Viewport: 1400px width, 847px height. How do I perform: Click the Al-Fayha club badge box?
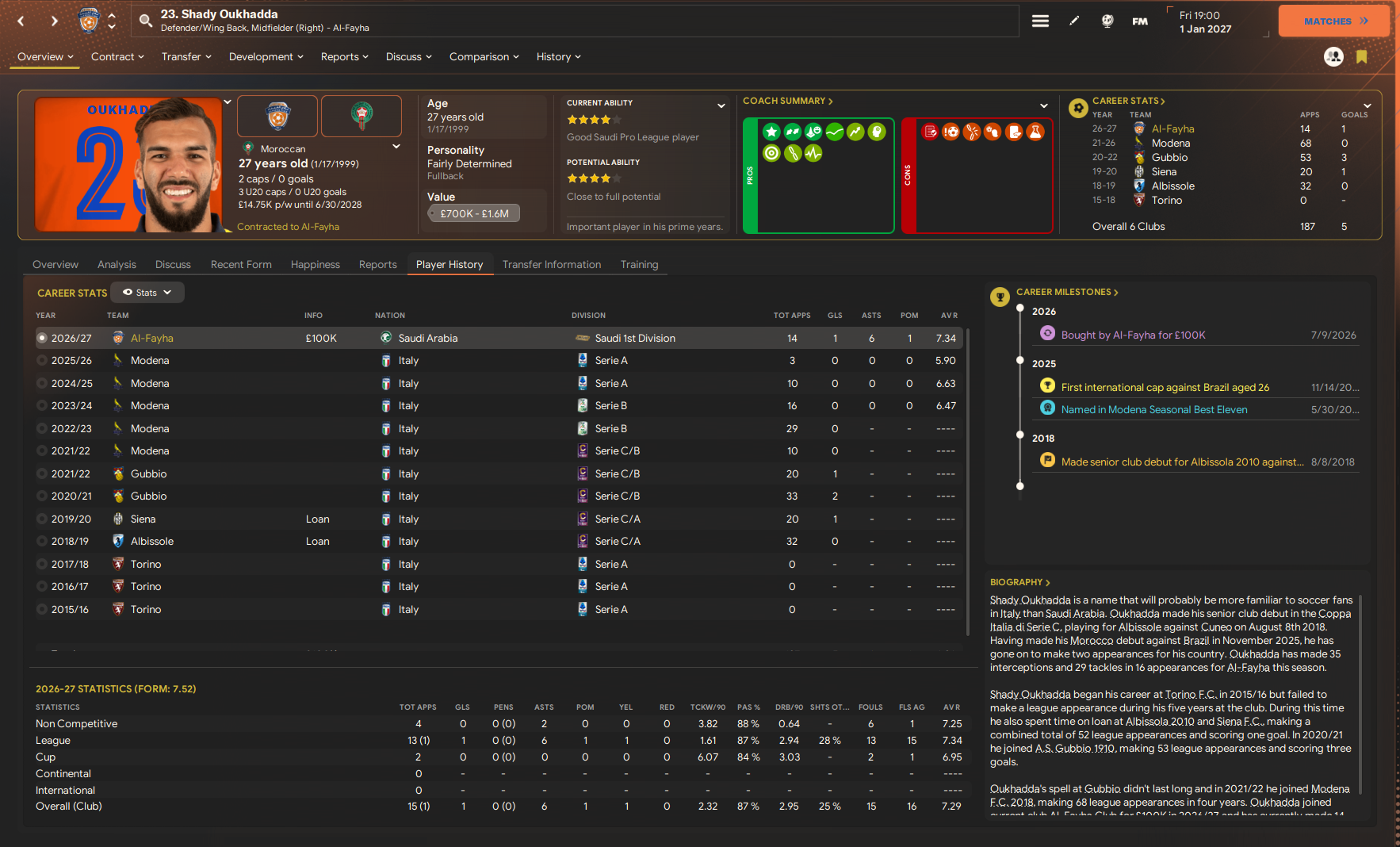[277, 117]
